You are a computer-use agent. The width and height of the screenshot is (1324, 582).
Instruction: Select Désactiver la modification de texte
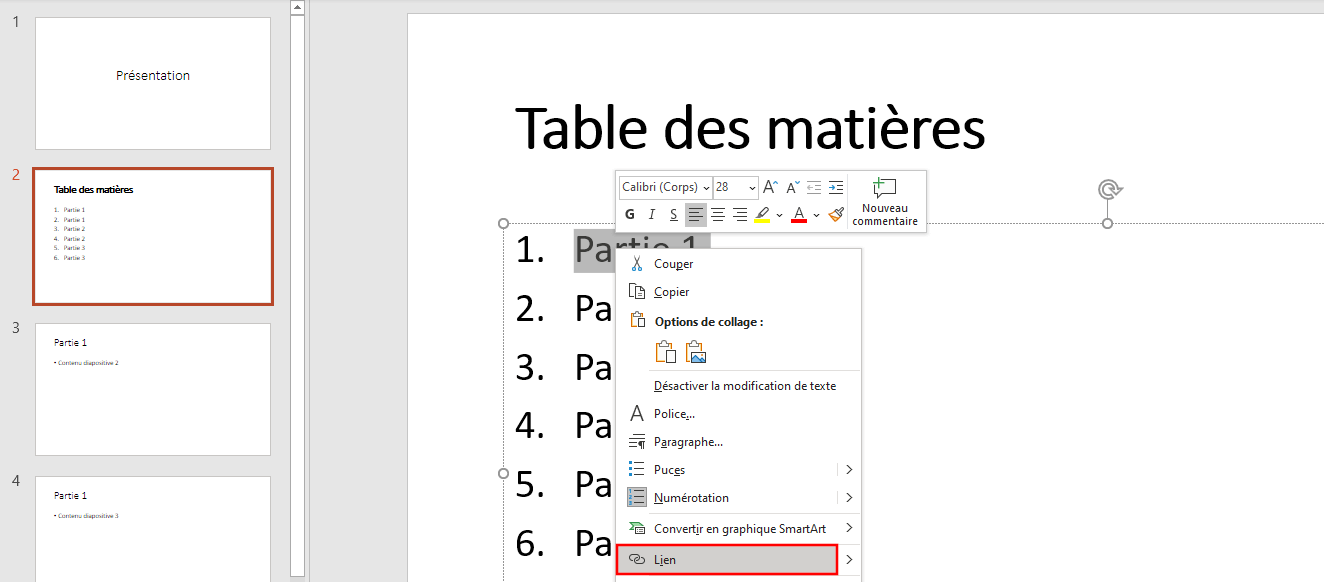[x=738, y=386]
